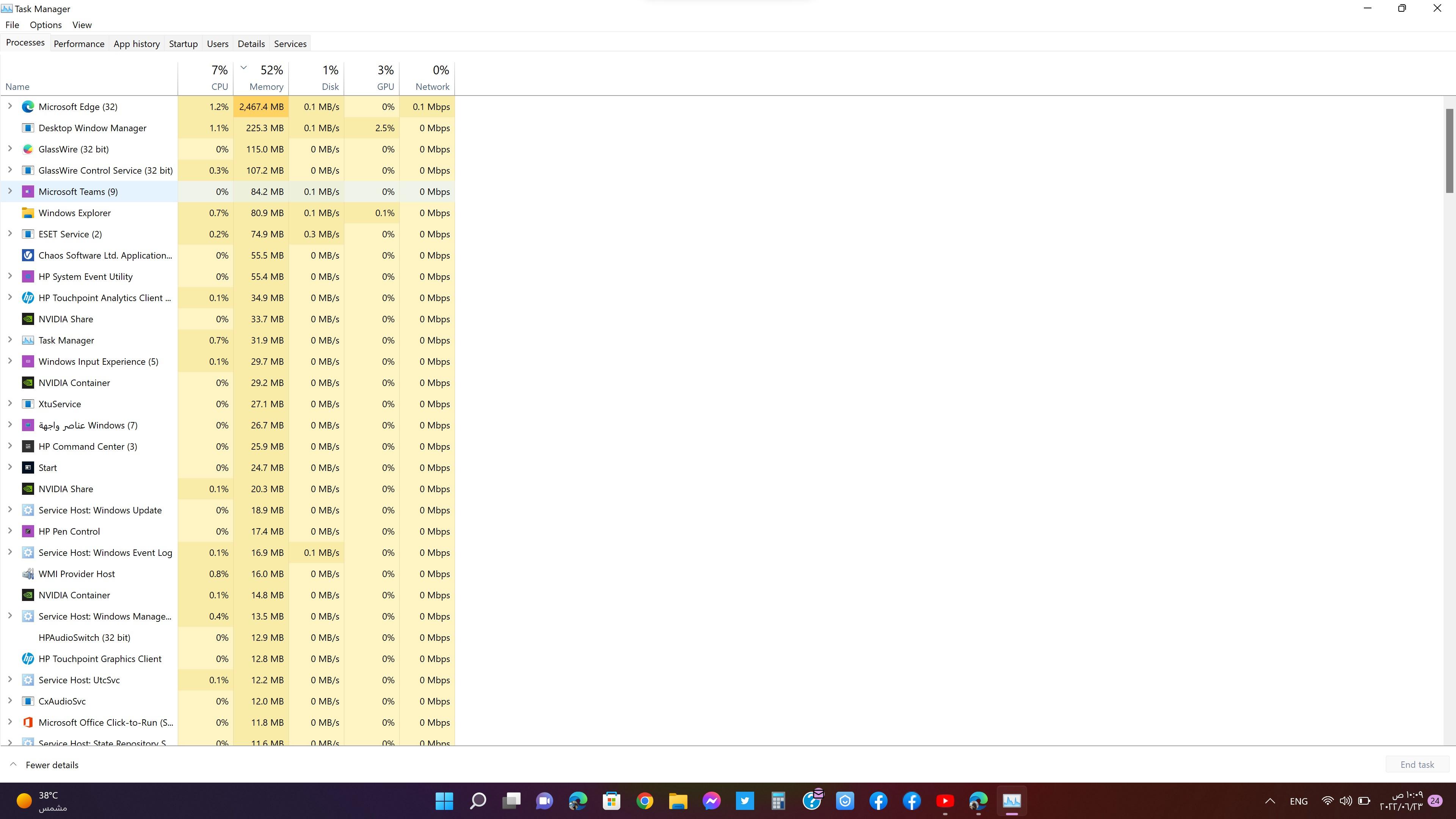Image resolution: width=1456 pixels, height=819 pixels.
Task: Click the Chaos Software Ltd. Application icon
Action: pos(28,256)
